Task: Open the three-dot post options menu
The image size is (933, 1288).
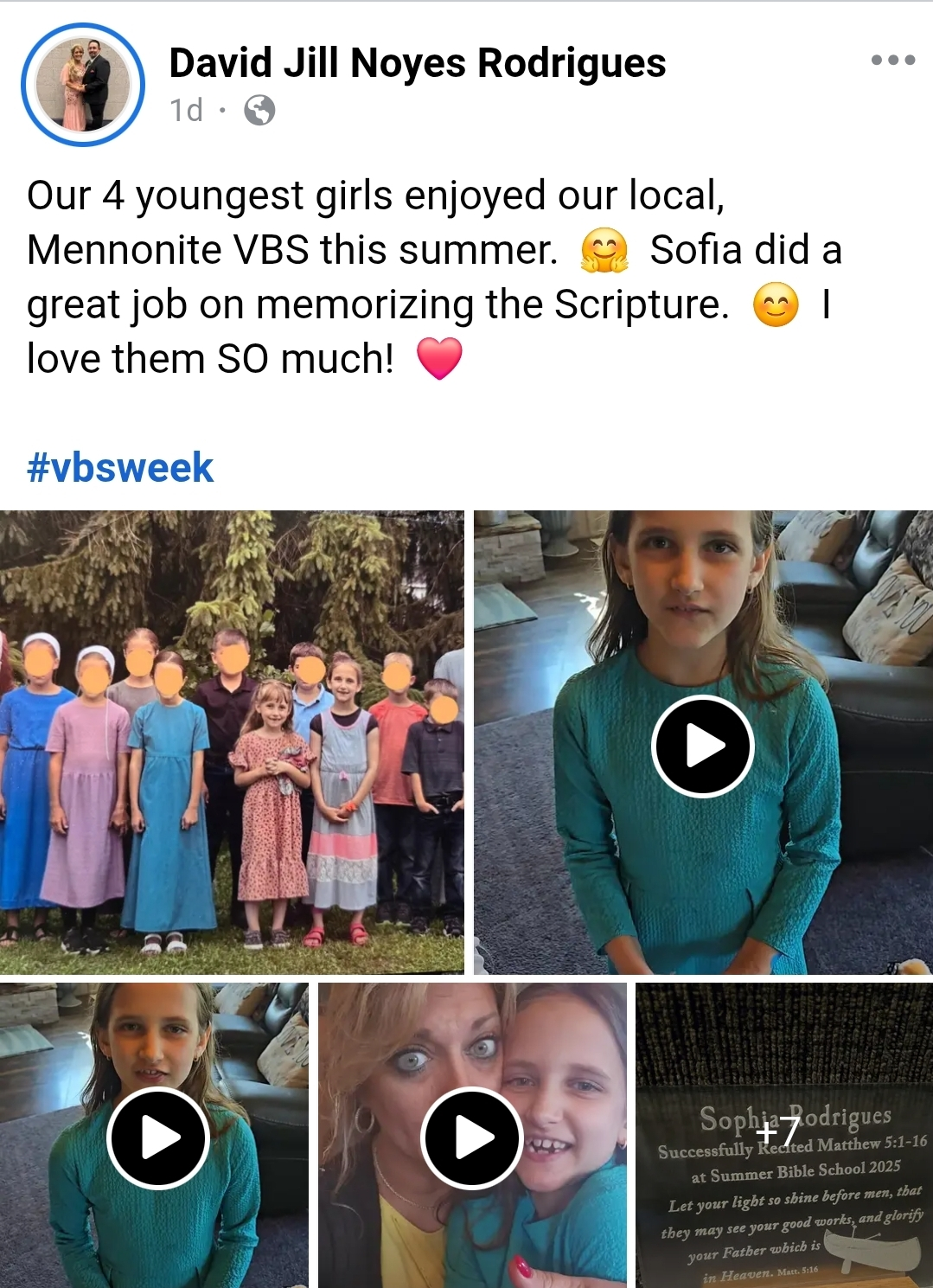Action: (893, 60)
